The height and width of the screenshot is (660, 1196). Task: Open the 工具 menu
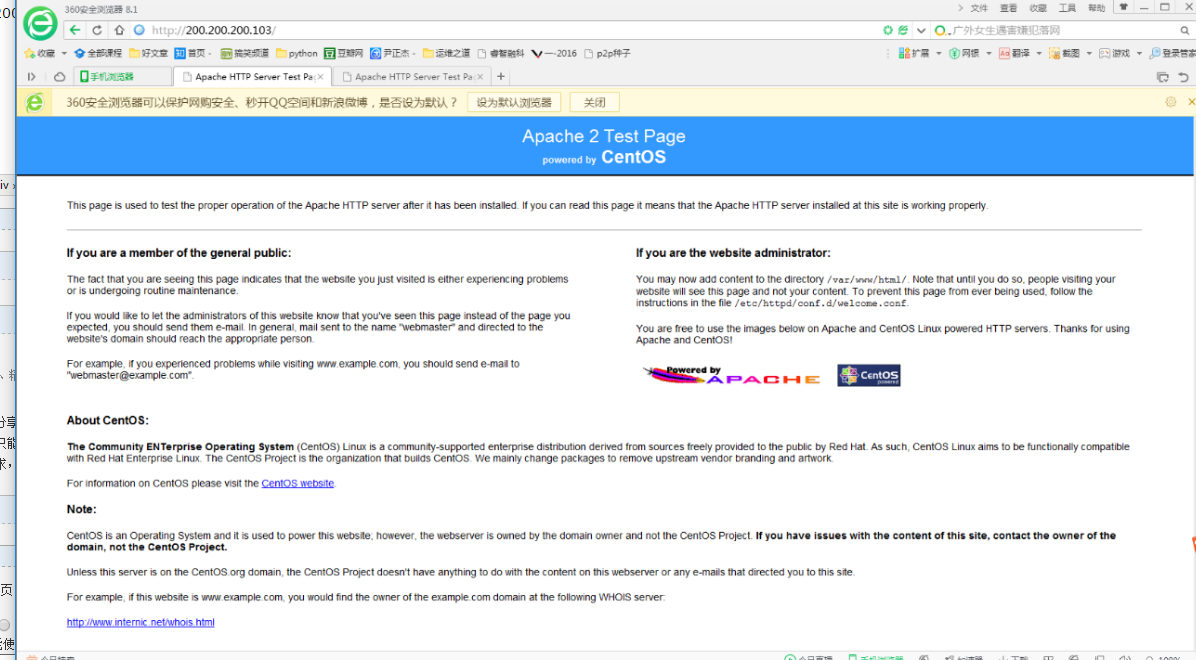(1067, 8)
